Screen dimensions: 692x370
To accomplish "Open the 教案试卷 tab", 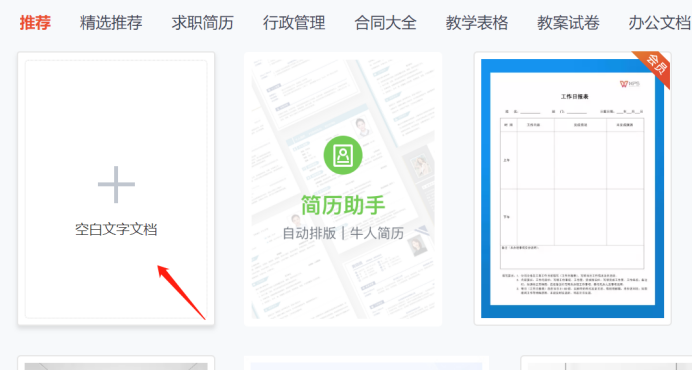I will tap(568, 23).
